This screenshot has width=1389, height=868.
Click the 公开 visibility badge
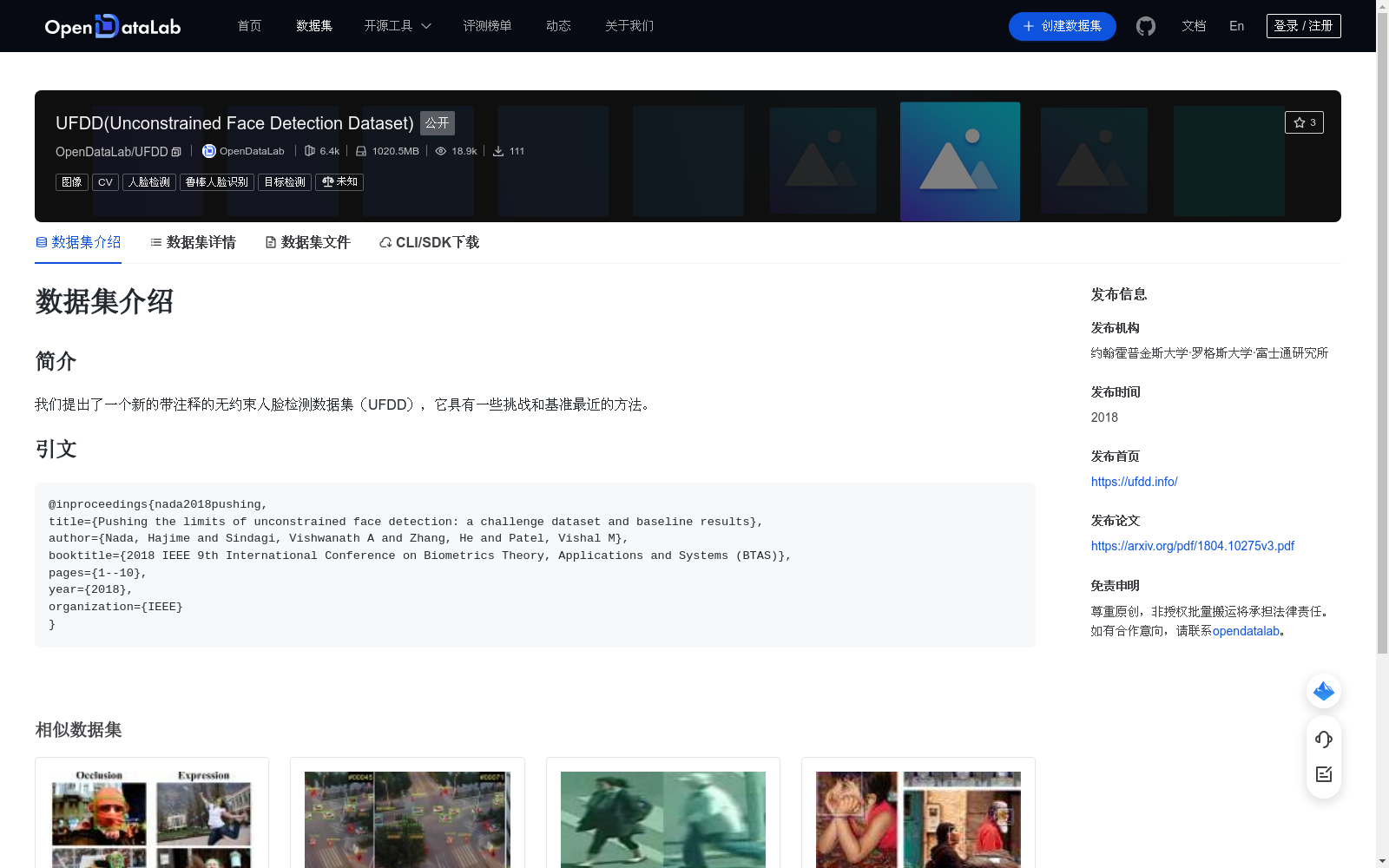438,123
